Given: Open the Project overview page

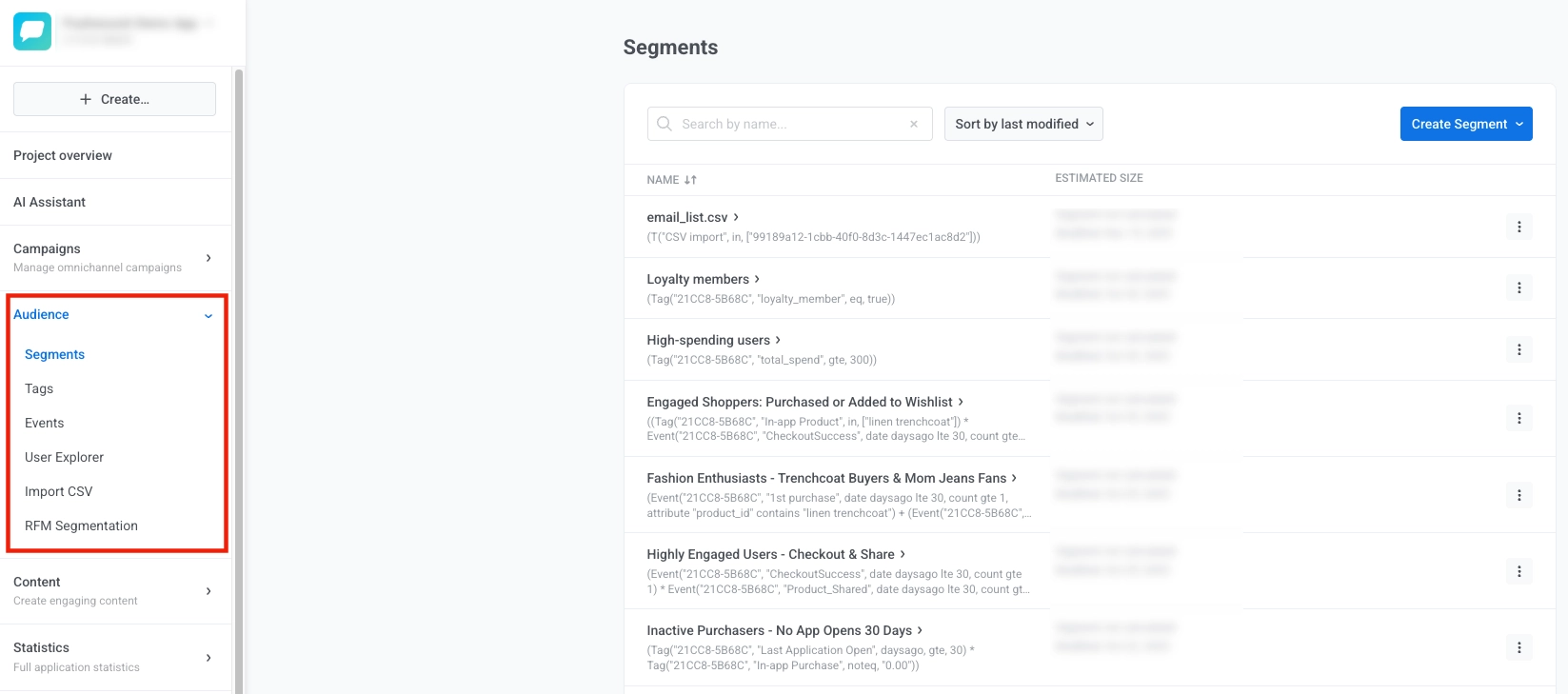Looking at the screenshot, I should click(63, 155).
